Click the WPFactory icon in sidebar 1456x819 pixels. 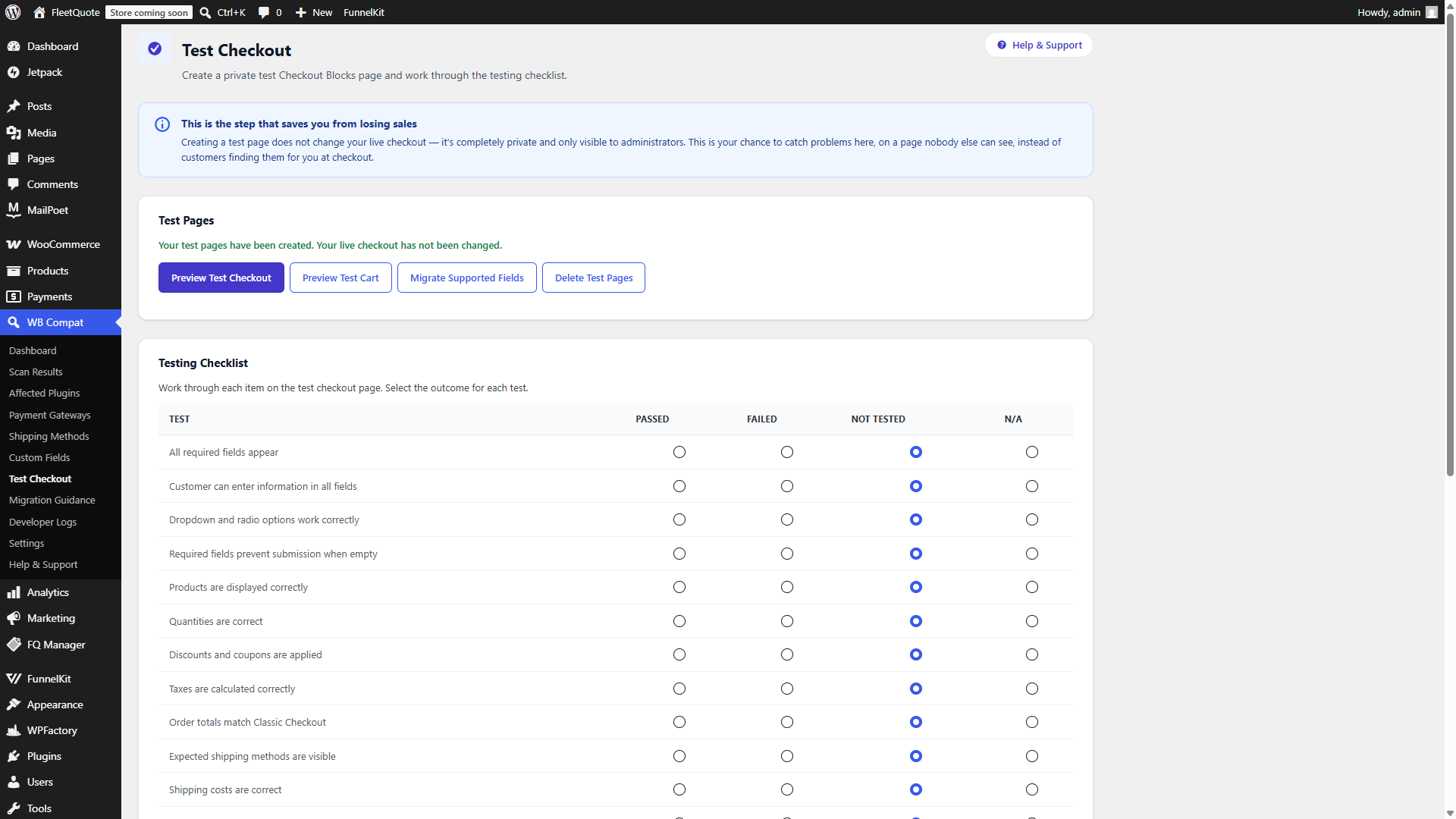pyautogui.click(x=14, y=730)
